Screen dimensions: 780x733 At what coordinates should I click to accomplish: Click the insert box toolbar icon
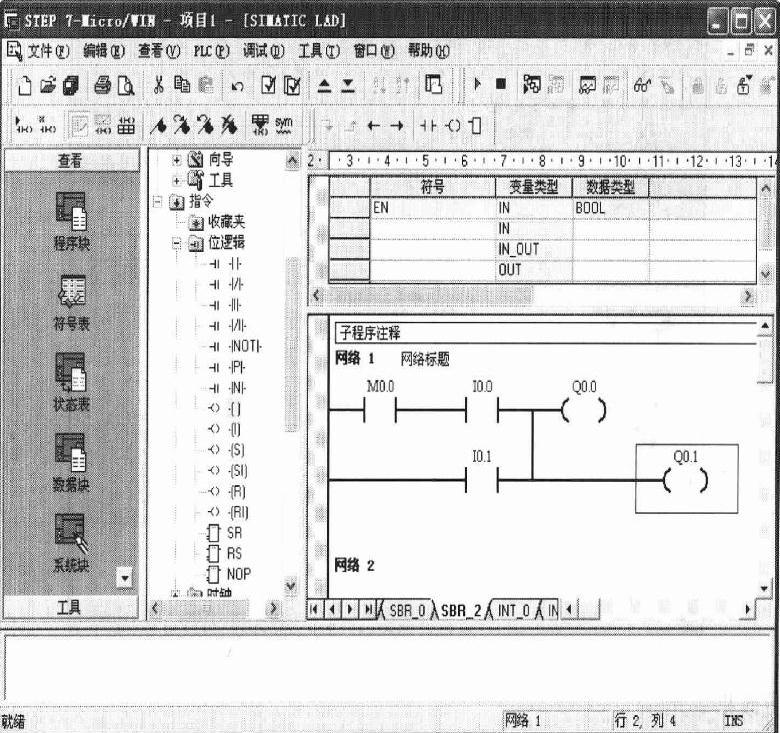475,126
